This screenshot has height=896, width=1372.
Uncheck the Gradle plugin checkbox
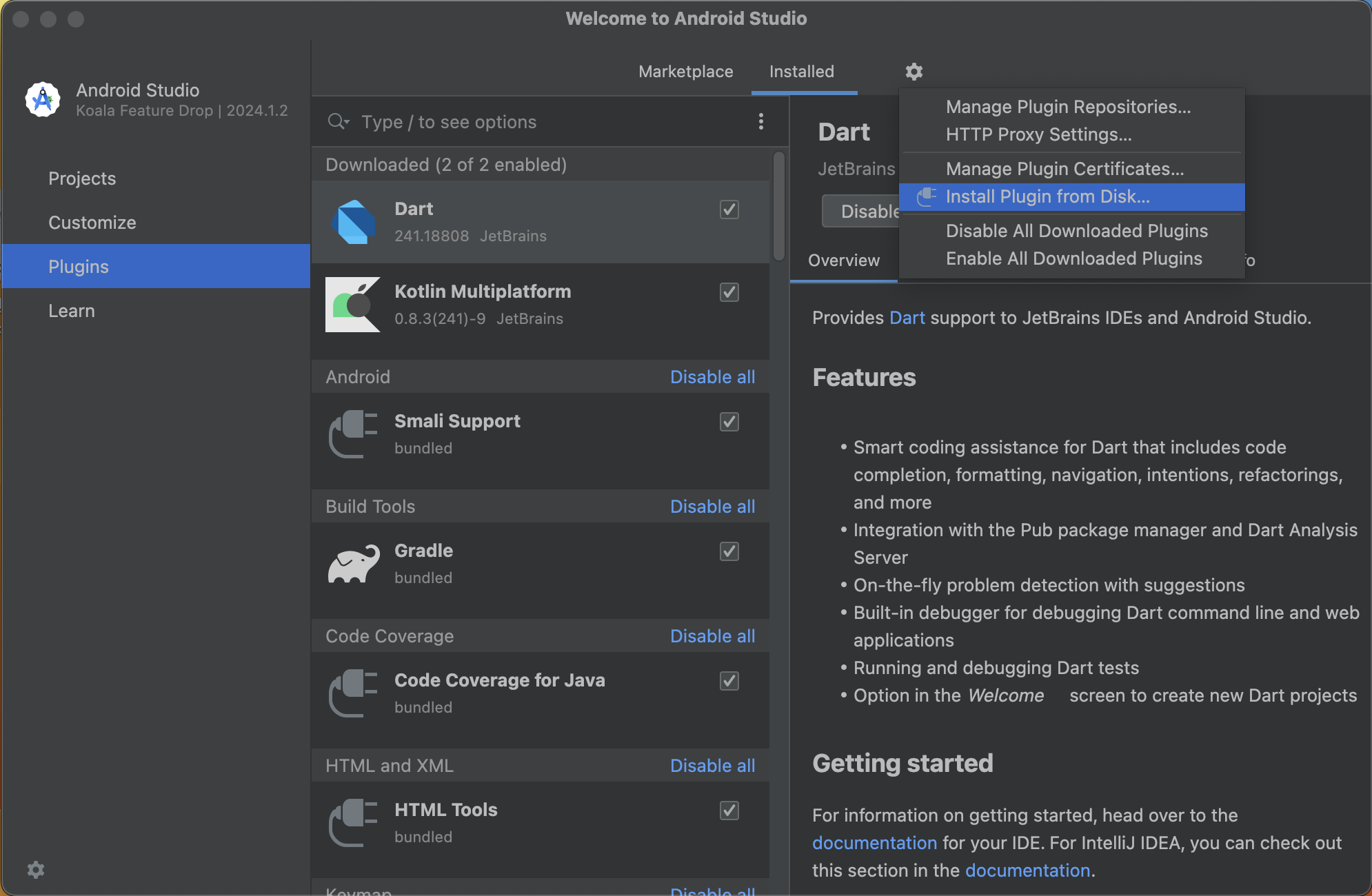point(729,551)
